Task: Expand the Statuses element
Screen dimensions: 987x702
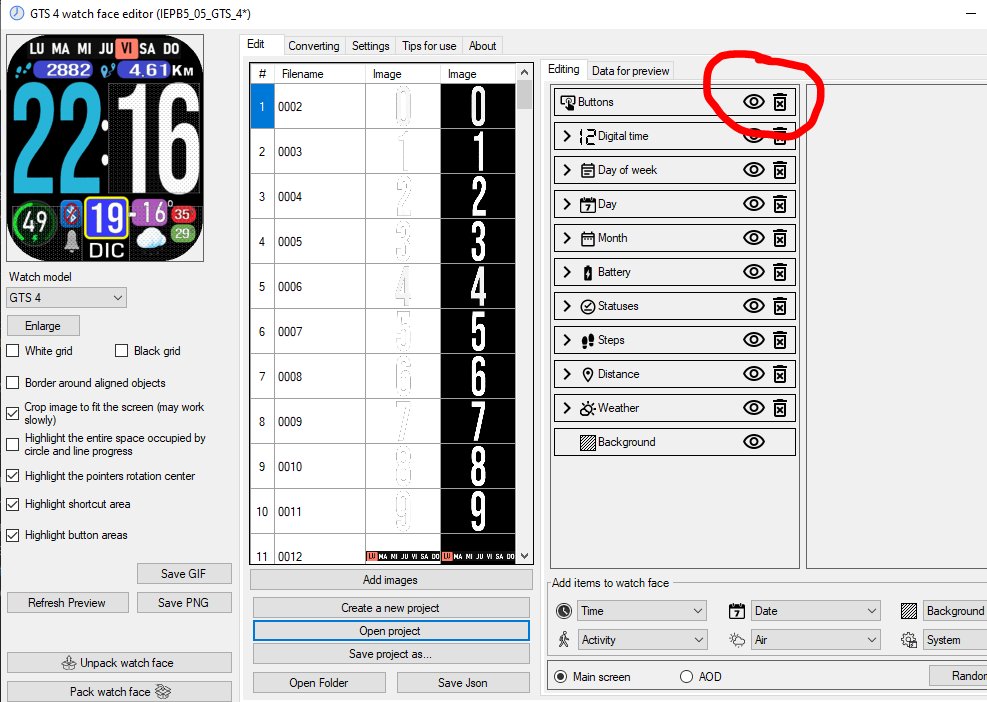Action: point(567,306)
